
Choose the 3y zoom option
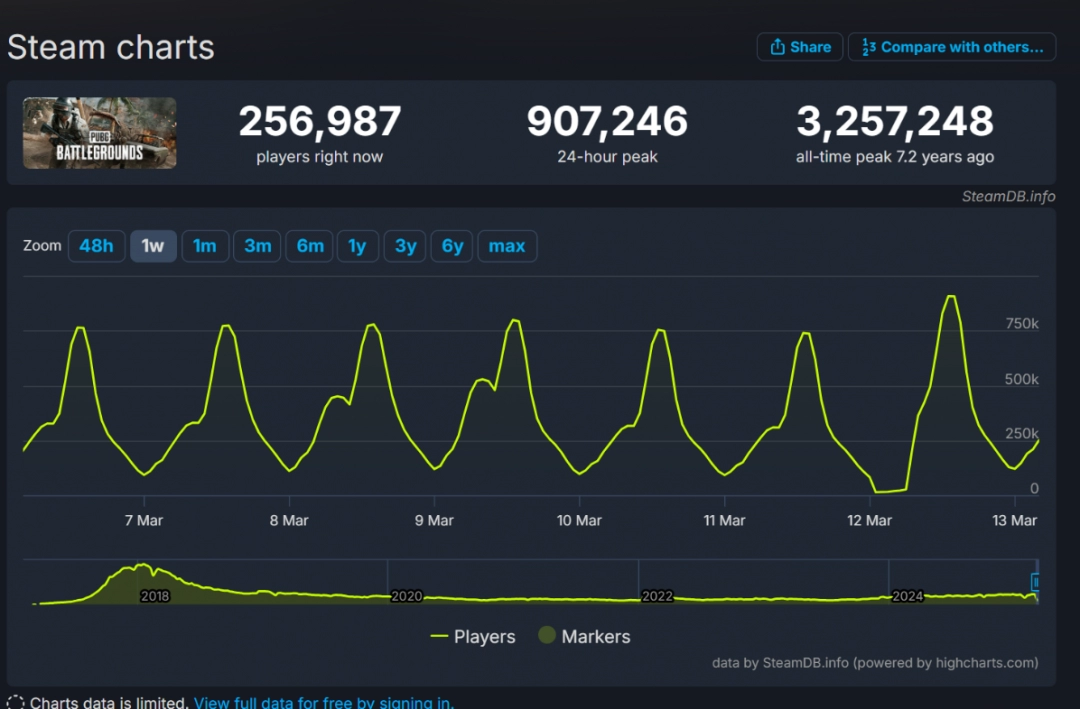(x=405, y=246)
